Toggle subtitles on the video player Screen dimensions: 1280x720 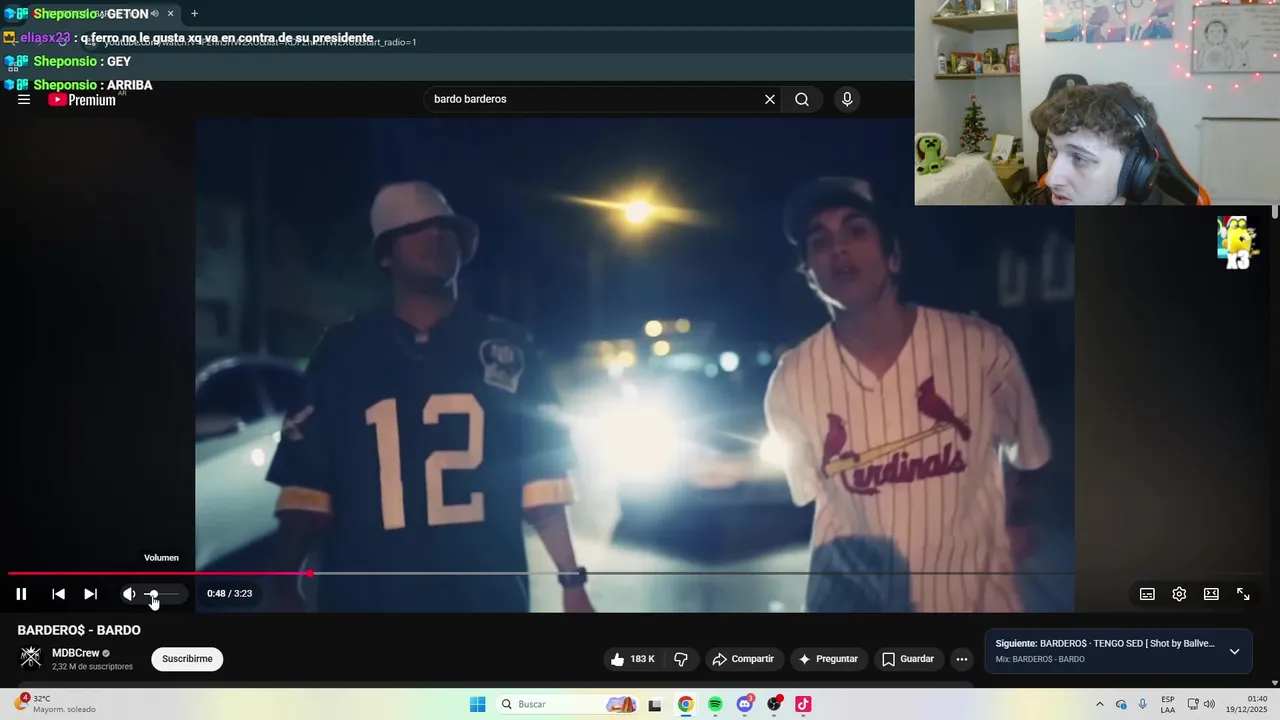coord(1147,594)
